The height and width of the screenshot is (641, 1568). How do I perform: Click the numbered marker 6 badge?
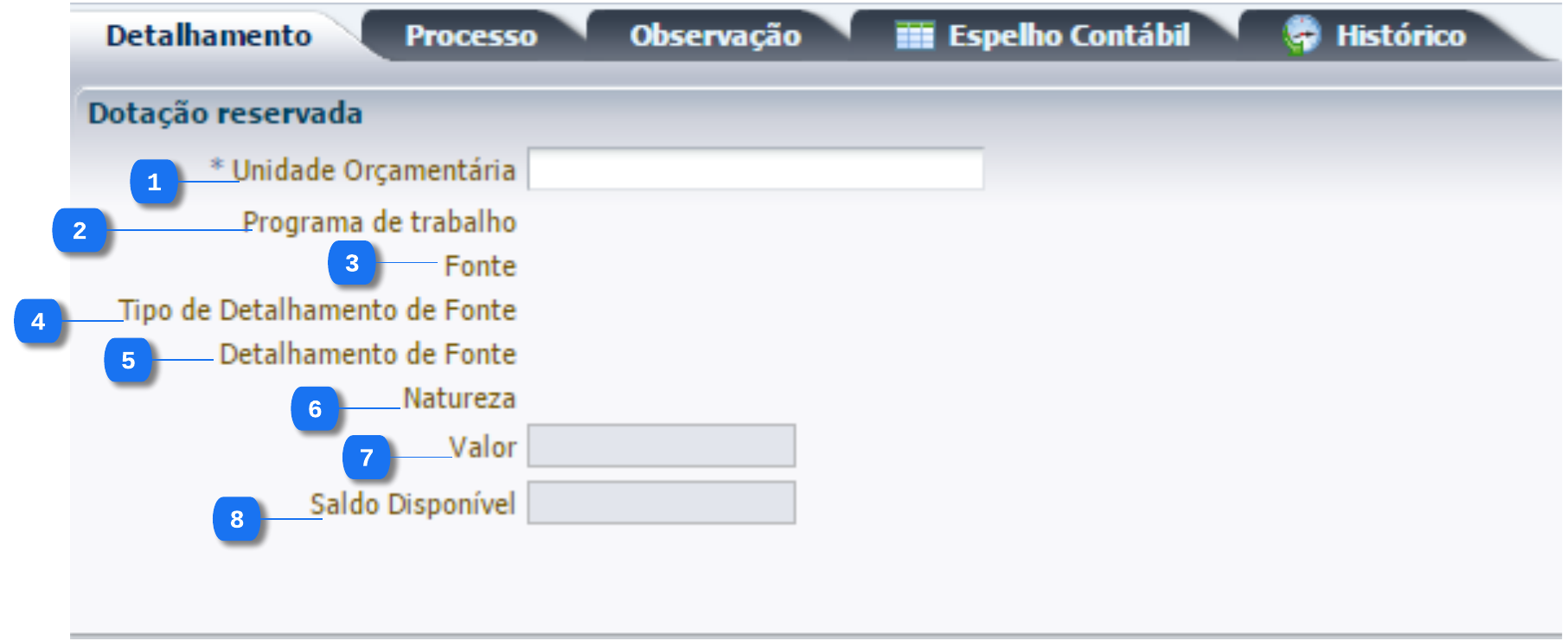point(315,408)
